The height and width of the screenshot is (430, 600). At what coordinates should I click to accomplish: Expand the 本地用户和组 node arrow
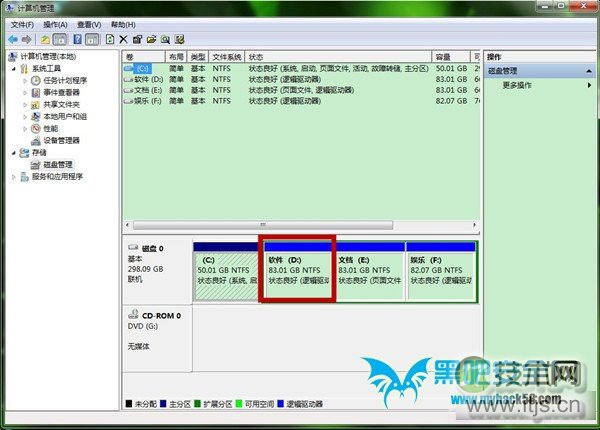[25, 117]
